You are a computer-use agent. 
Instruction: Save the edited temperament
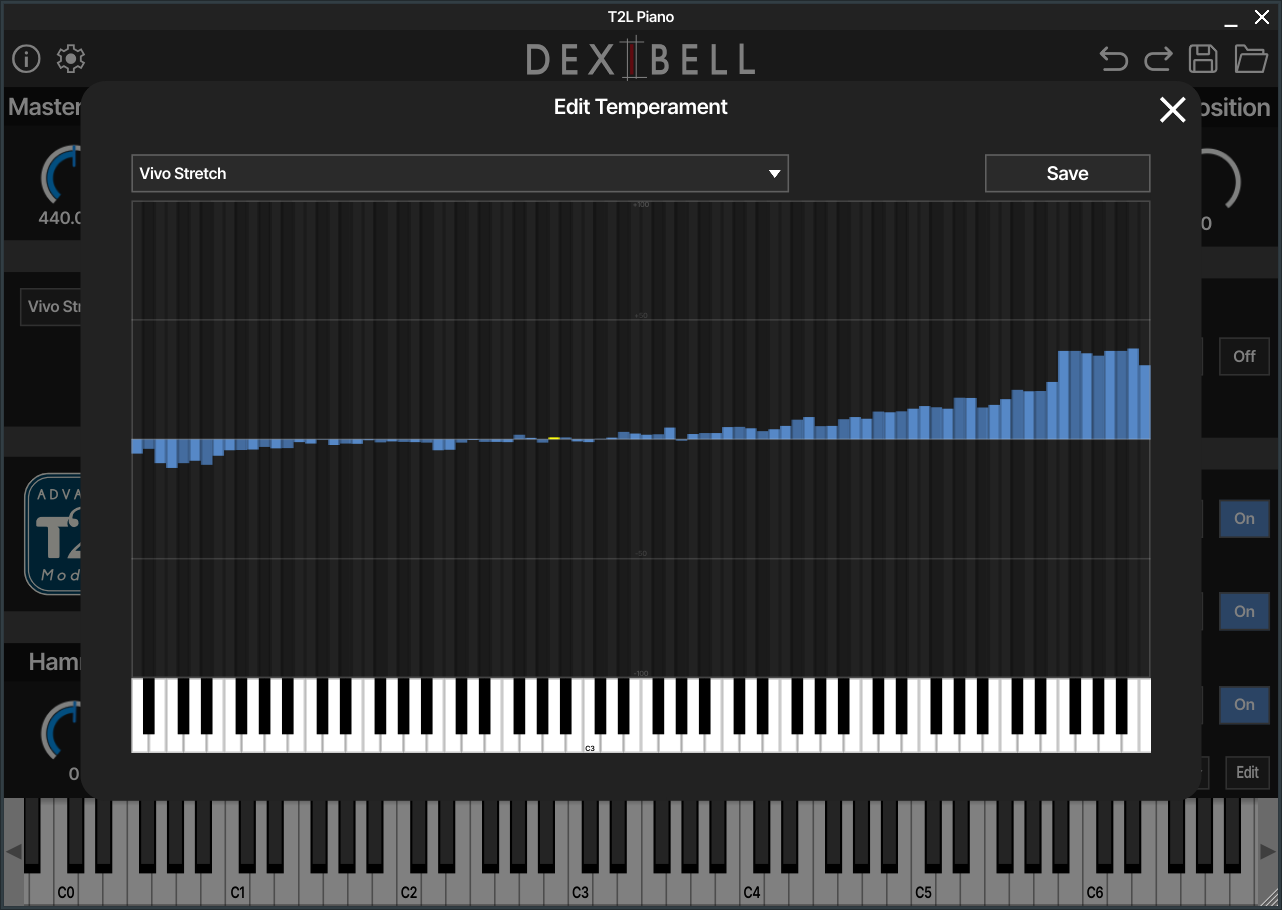1066,173
